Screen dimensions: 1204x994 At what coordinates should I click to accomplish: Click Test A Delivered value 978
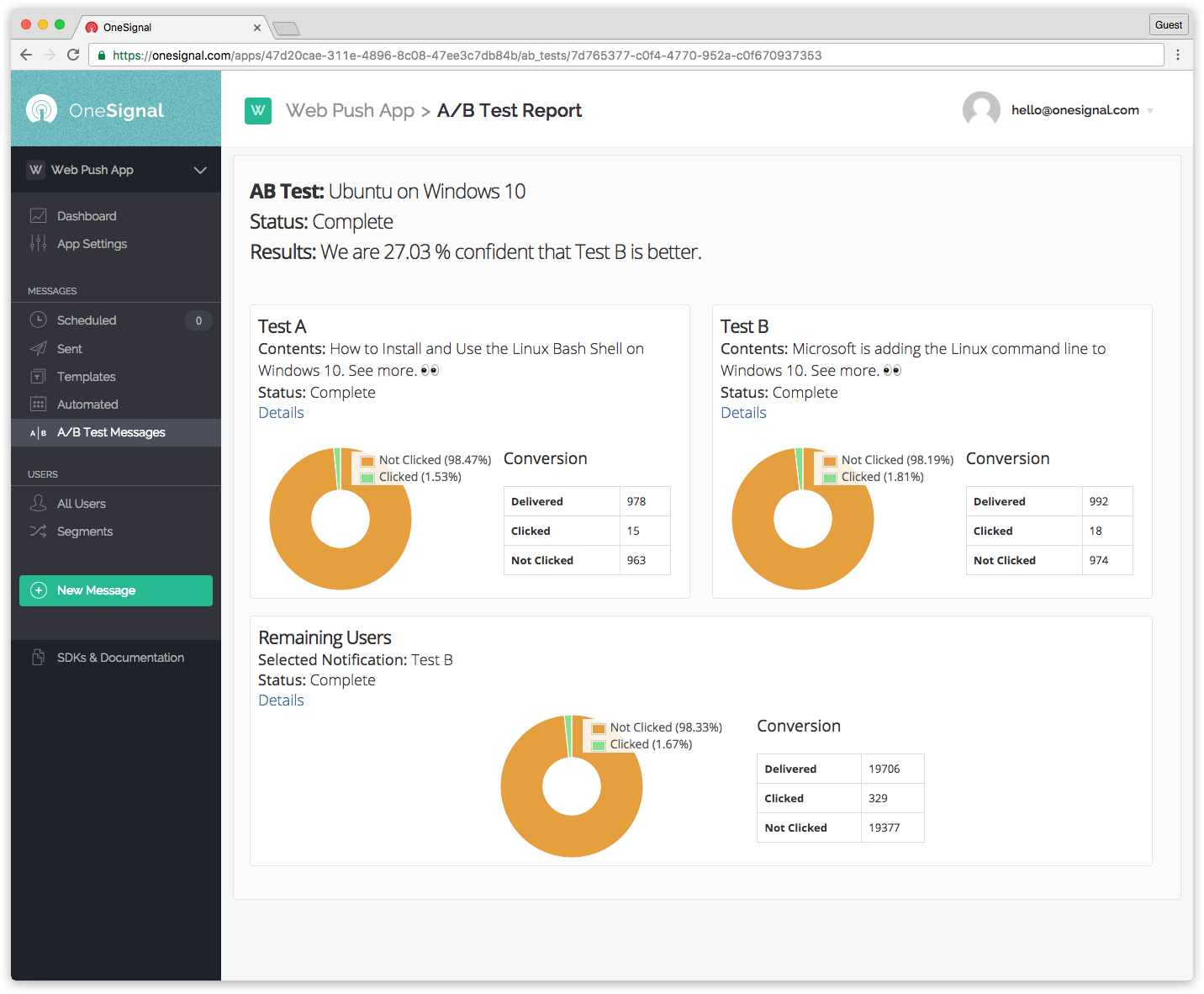tap(636, 501)
